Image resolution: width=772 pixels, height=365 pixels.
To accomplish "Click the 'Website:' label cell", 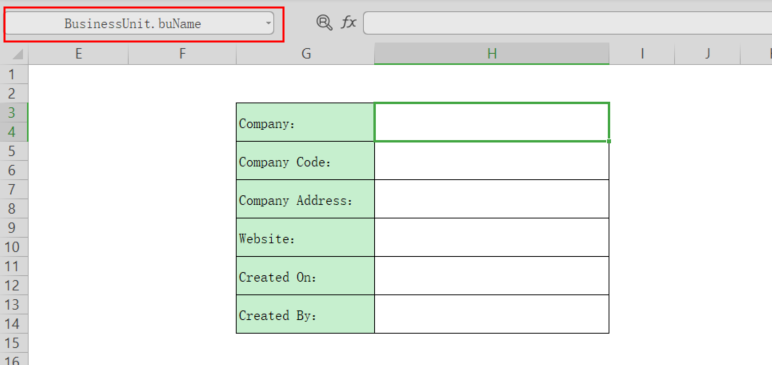I will 305,237.
